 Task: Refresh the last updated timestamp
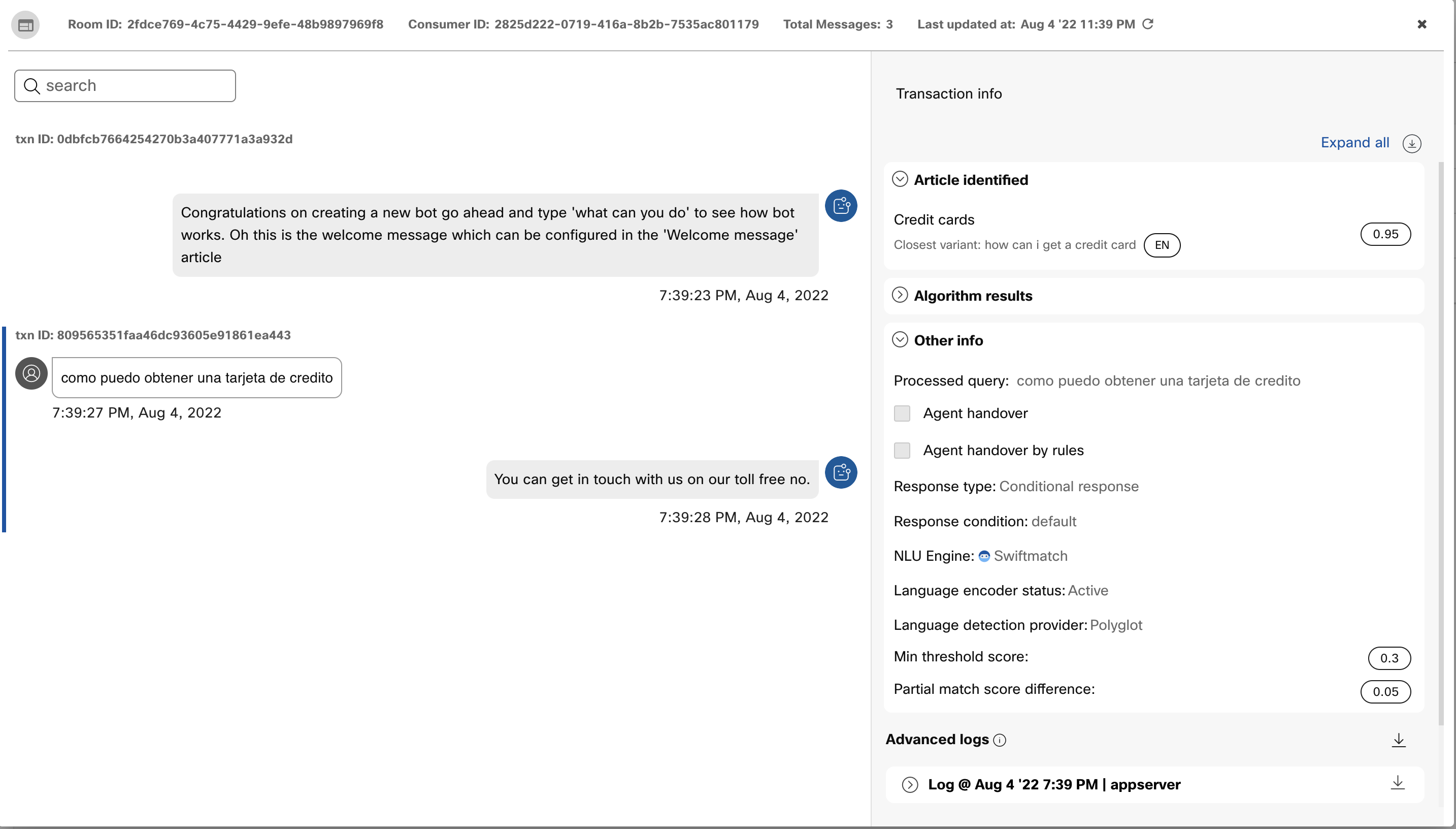1148,24
